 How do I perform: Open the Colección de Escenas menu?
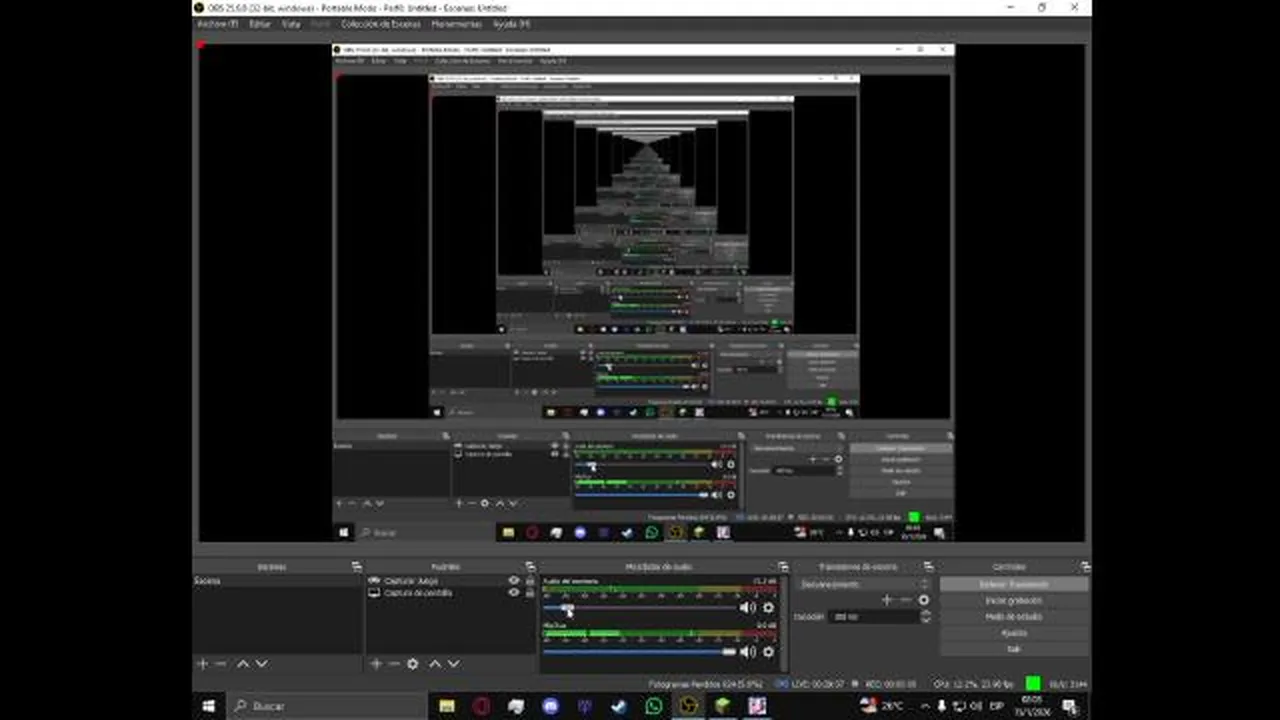coord(380,24)
